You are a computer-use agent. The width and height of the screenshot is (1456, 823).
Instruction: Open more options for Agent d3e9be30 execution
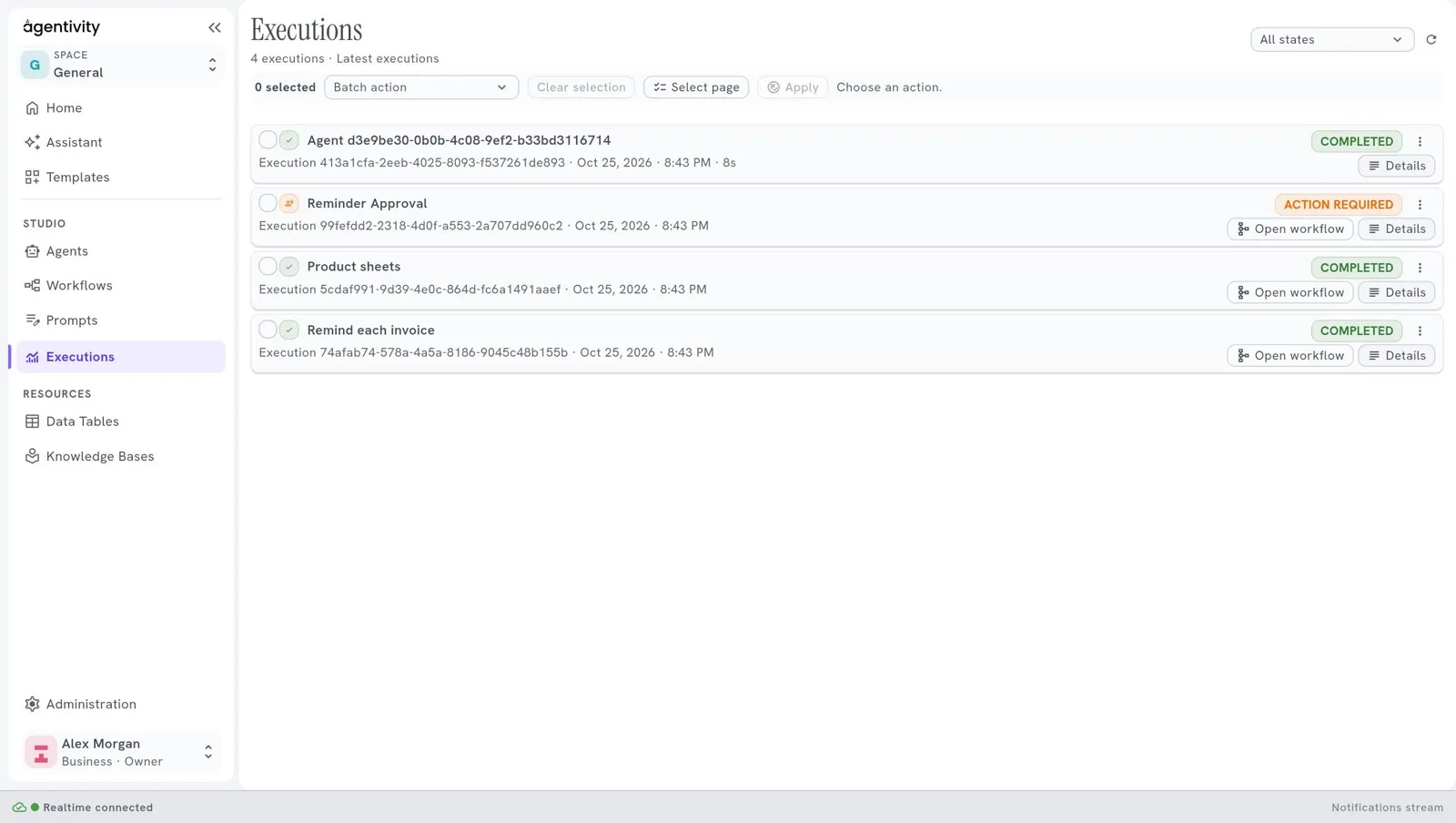pos(1420,141)
